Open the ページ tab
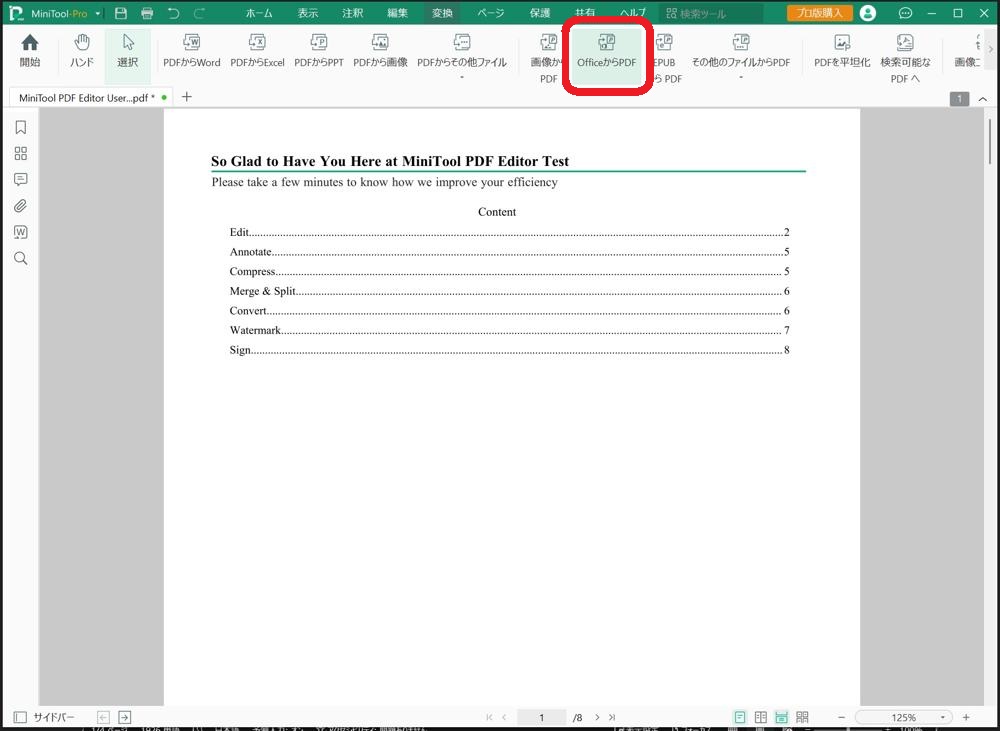Viewport: 1000px width, 731px height. click(490, 13)
